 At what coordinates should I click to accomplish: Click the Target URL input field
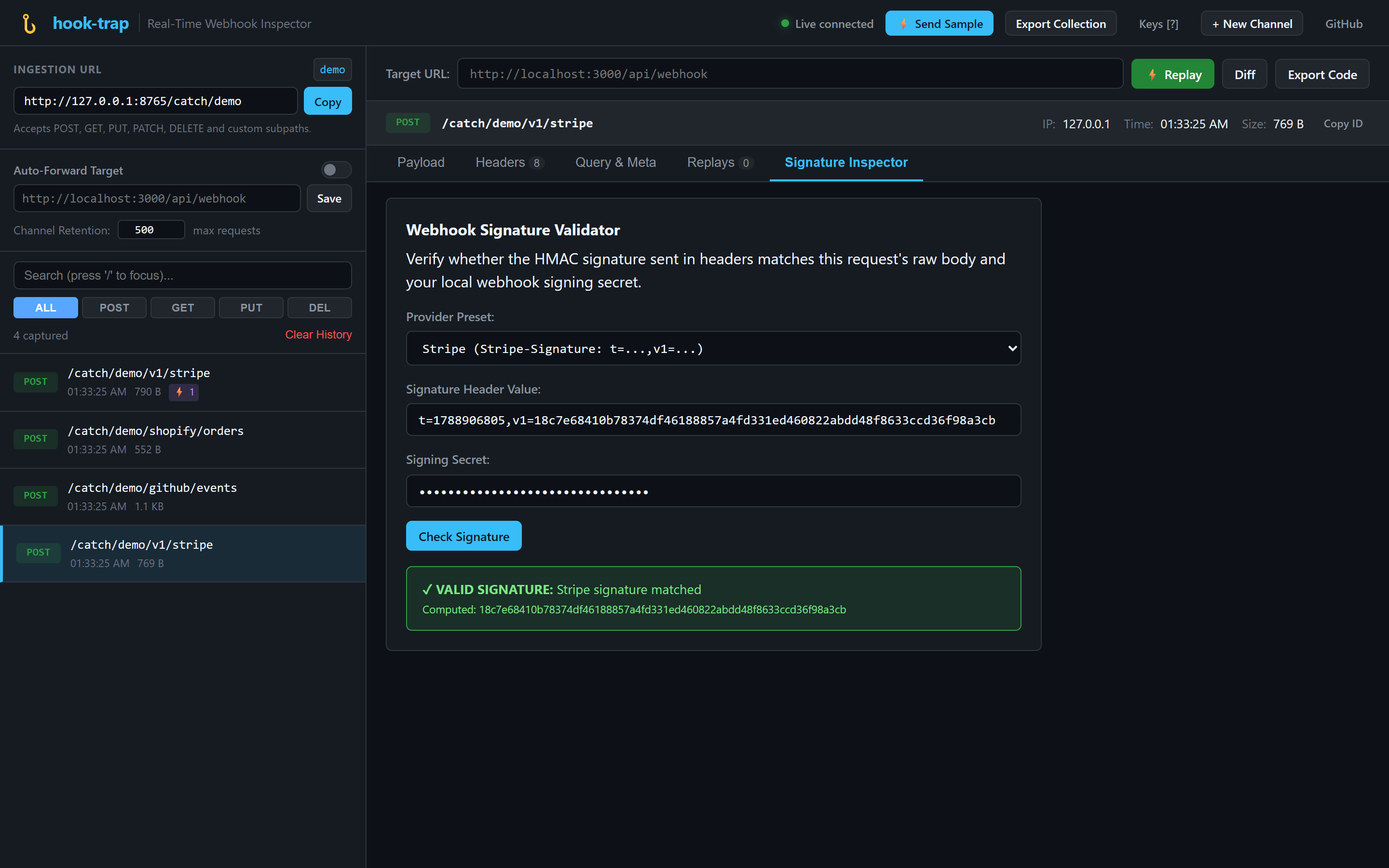coord(790,73)
